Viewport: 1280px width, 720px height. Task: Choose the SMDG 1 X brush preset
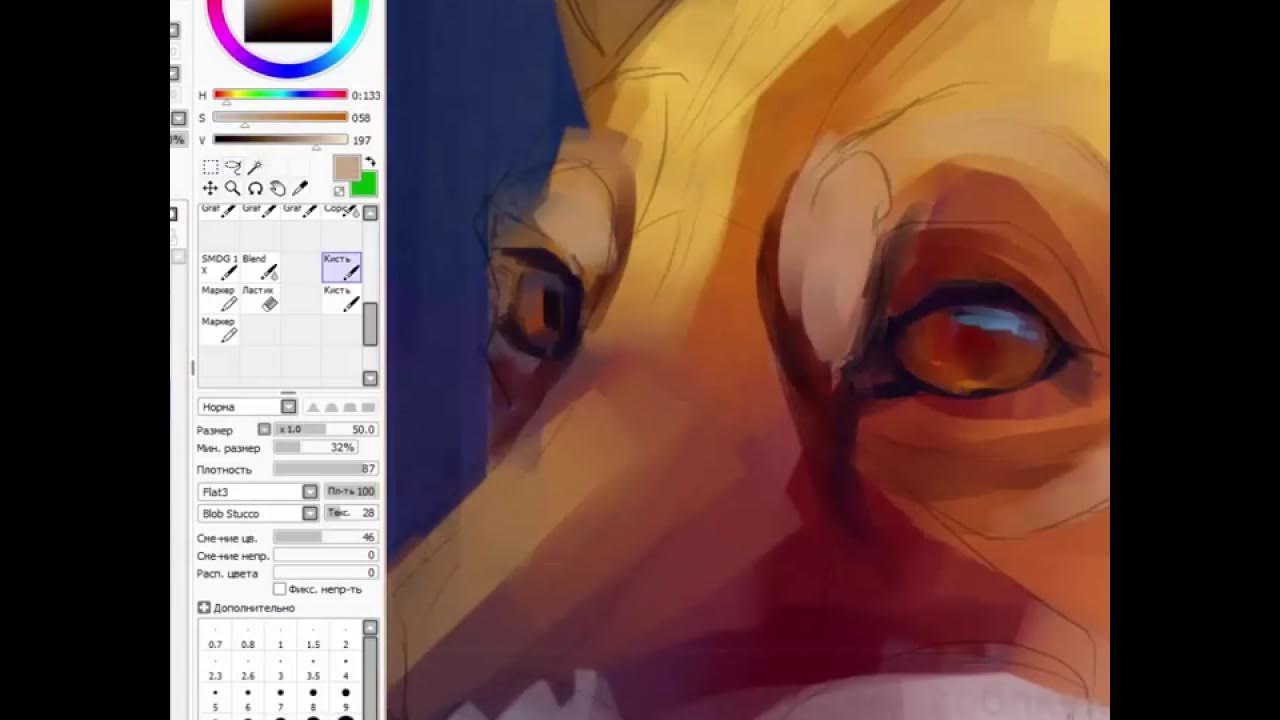pyautogui.click(x=219, y=267)
